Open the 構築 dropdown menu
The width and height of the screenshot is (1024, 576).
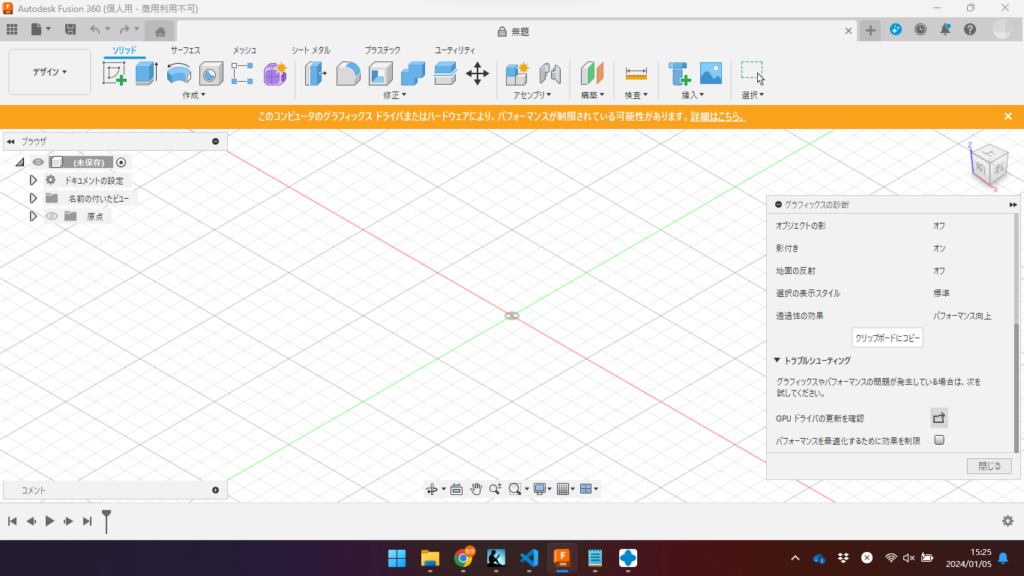[x=592, y=95]
